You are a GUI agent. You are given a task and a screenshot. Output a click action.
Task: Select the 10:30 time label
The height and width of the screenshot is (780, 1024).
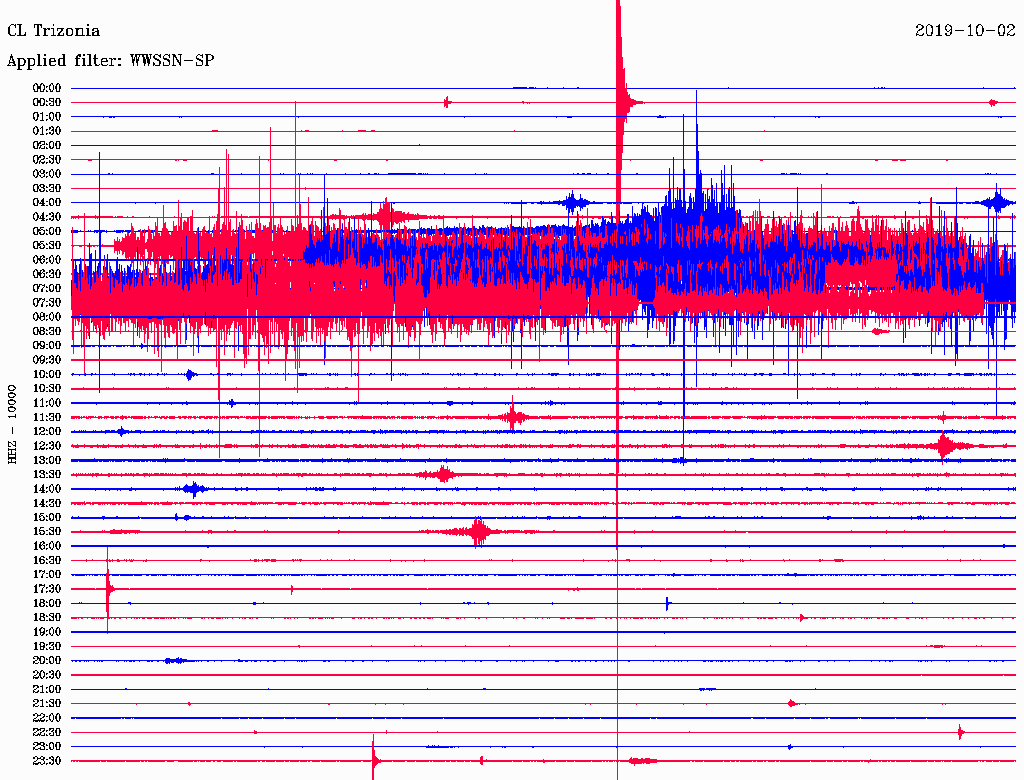(x=47, y=389)
